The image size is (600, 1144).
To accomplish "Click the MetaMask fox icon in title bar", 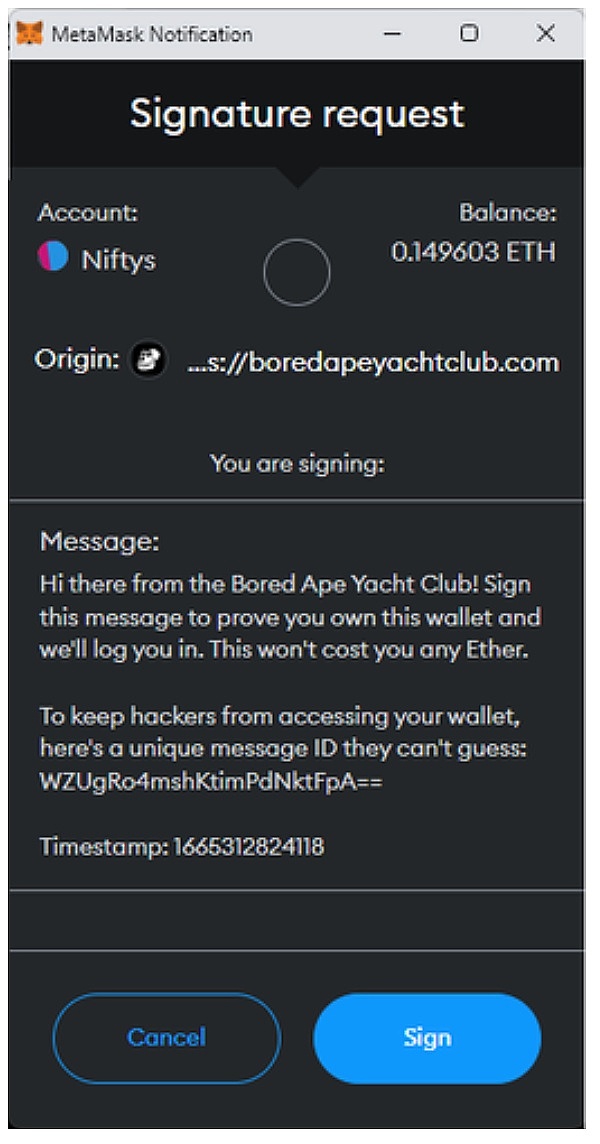I will 29,34.
